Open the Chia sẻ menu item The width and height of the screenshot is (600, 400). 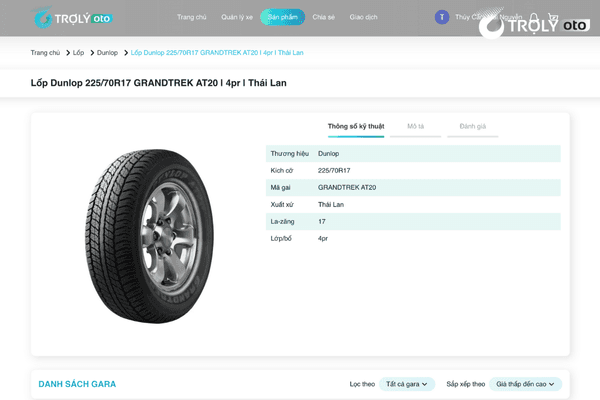point(323,17)
